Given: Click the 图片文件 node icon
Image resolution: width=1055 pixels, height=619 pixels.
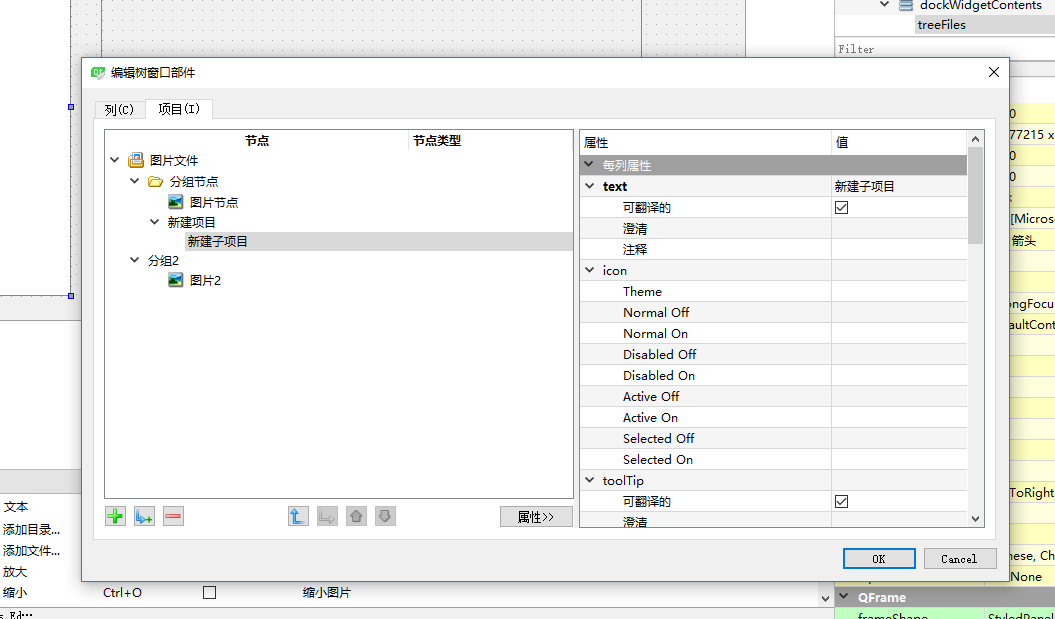Looking at the screenshot, I should point(136,160).
